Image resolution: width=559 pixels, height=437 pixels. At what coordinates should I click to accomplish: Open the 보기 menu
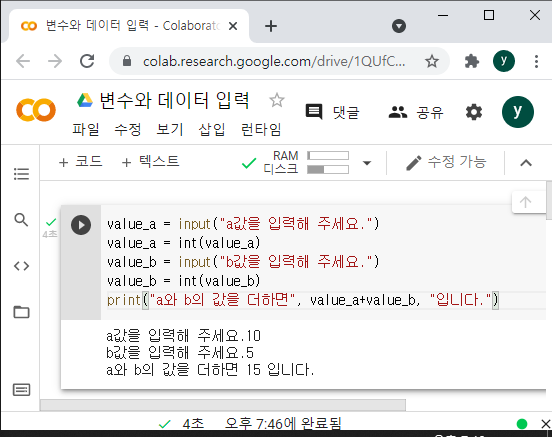point(170,129)
